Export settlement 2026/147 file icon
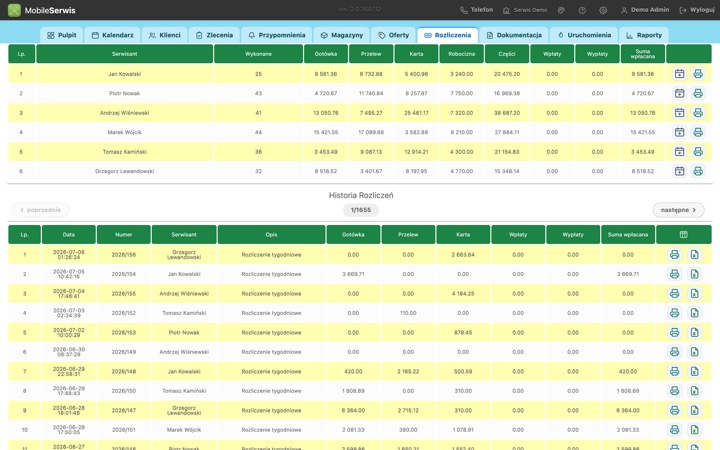Viewport: 720px width, 450px height. [694, 411]
